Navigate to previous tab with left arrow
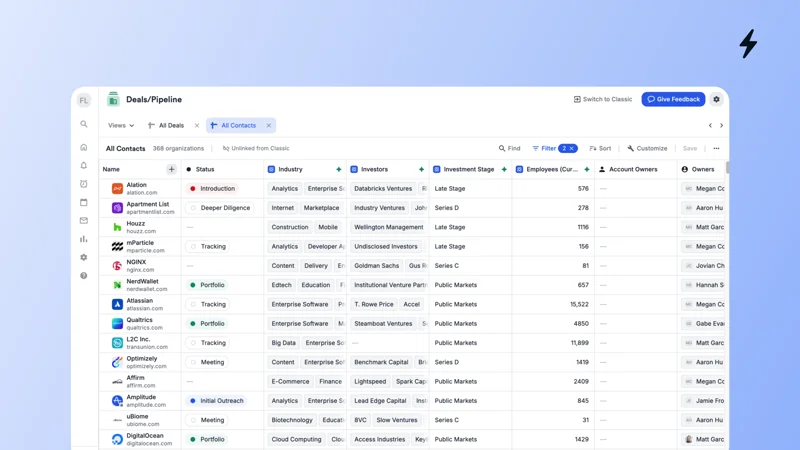The height and width of the screenshot is (450, 800). click(x=710, y=126)
